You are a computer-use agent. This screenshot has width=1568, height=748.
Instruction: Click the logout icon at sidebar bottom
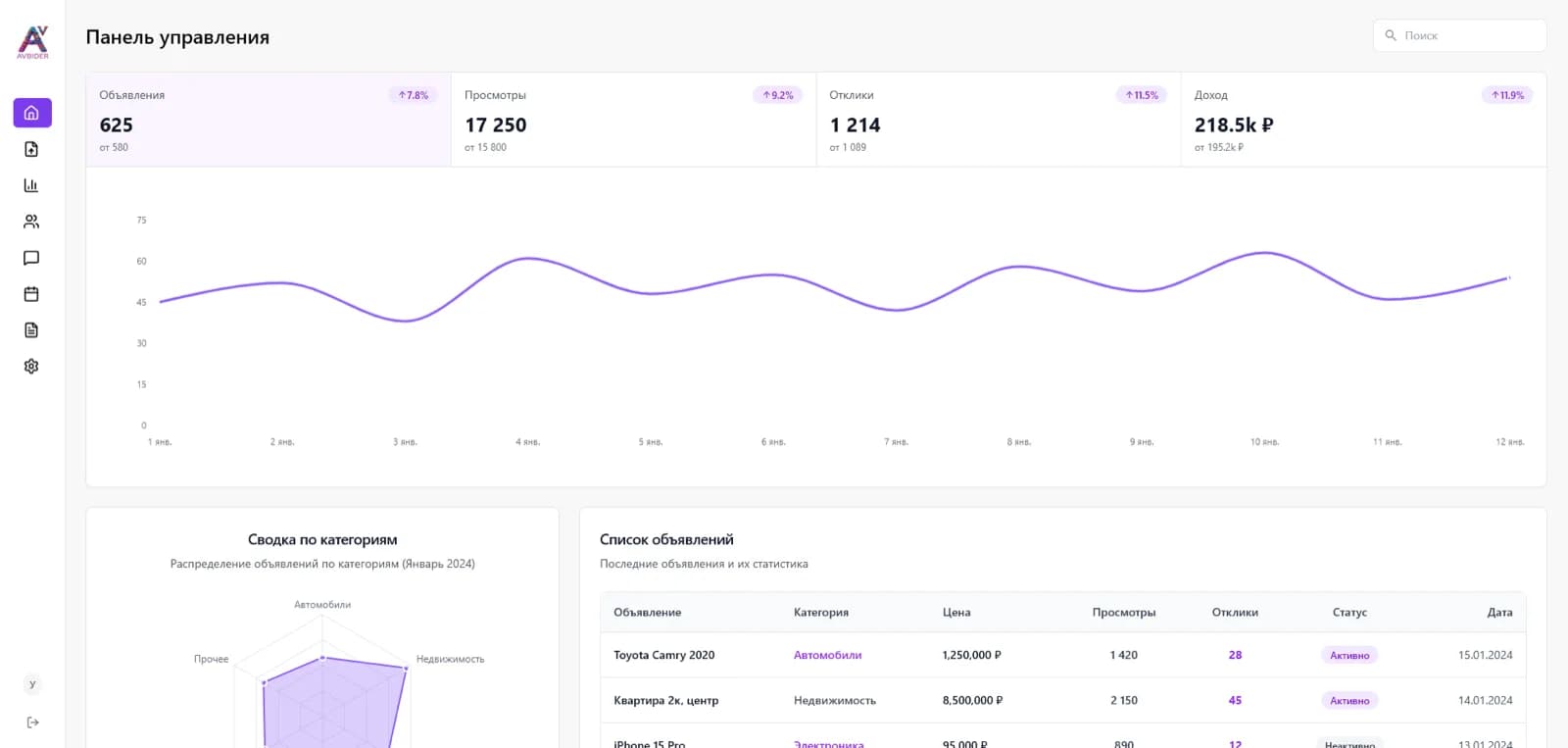[x=32, y=723]
